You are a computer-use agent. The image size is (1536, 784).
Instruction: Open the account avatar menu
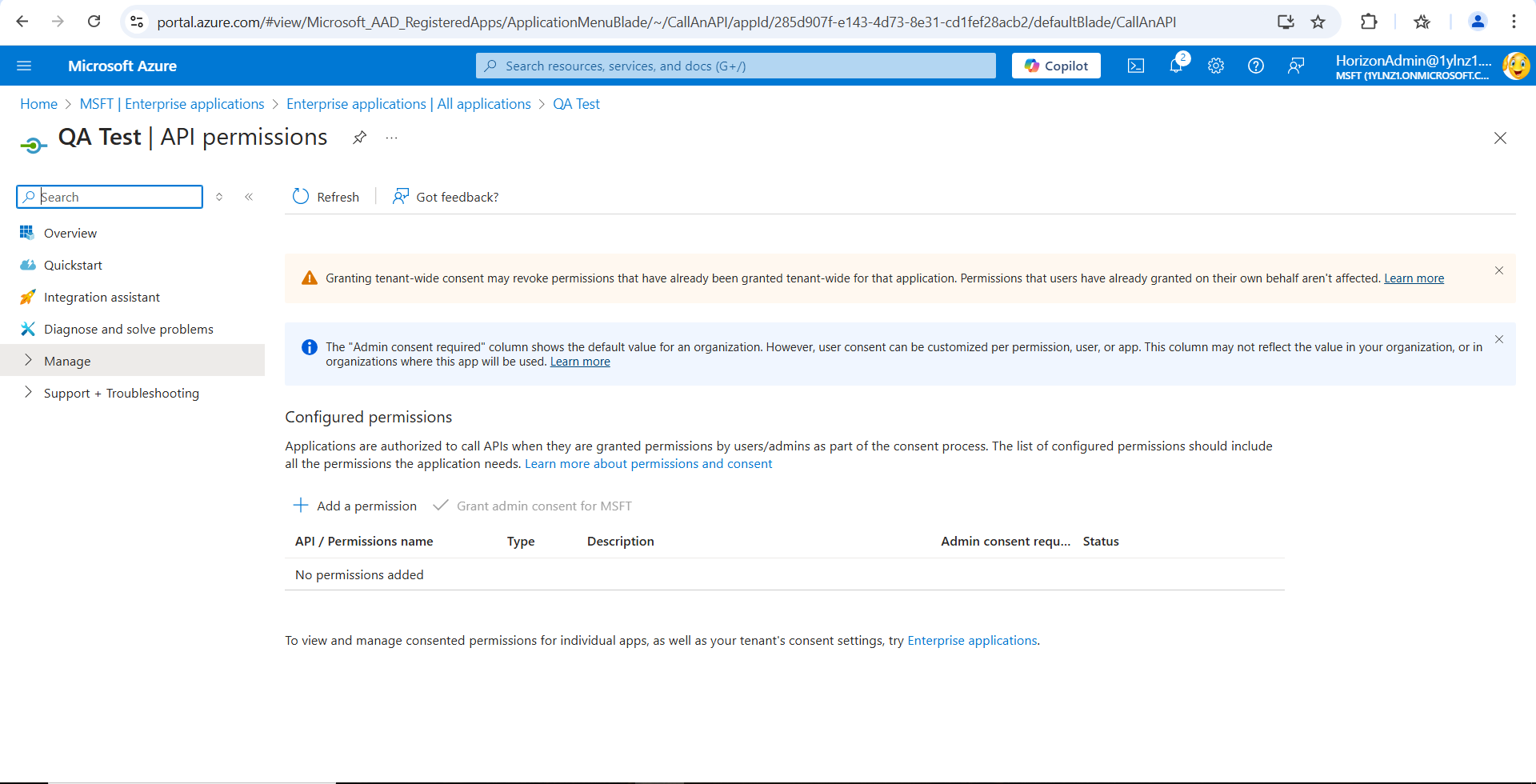(x=1516, y=66)
